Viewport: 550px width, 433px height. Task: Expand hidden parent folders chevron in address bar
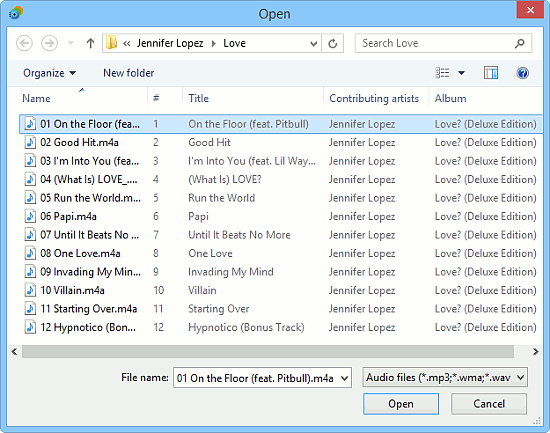[x=127, y=44]
